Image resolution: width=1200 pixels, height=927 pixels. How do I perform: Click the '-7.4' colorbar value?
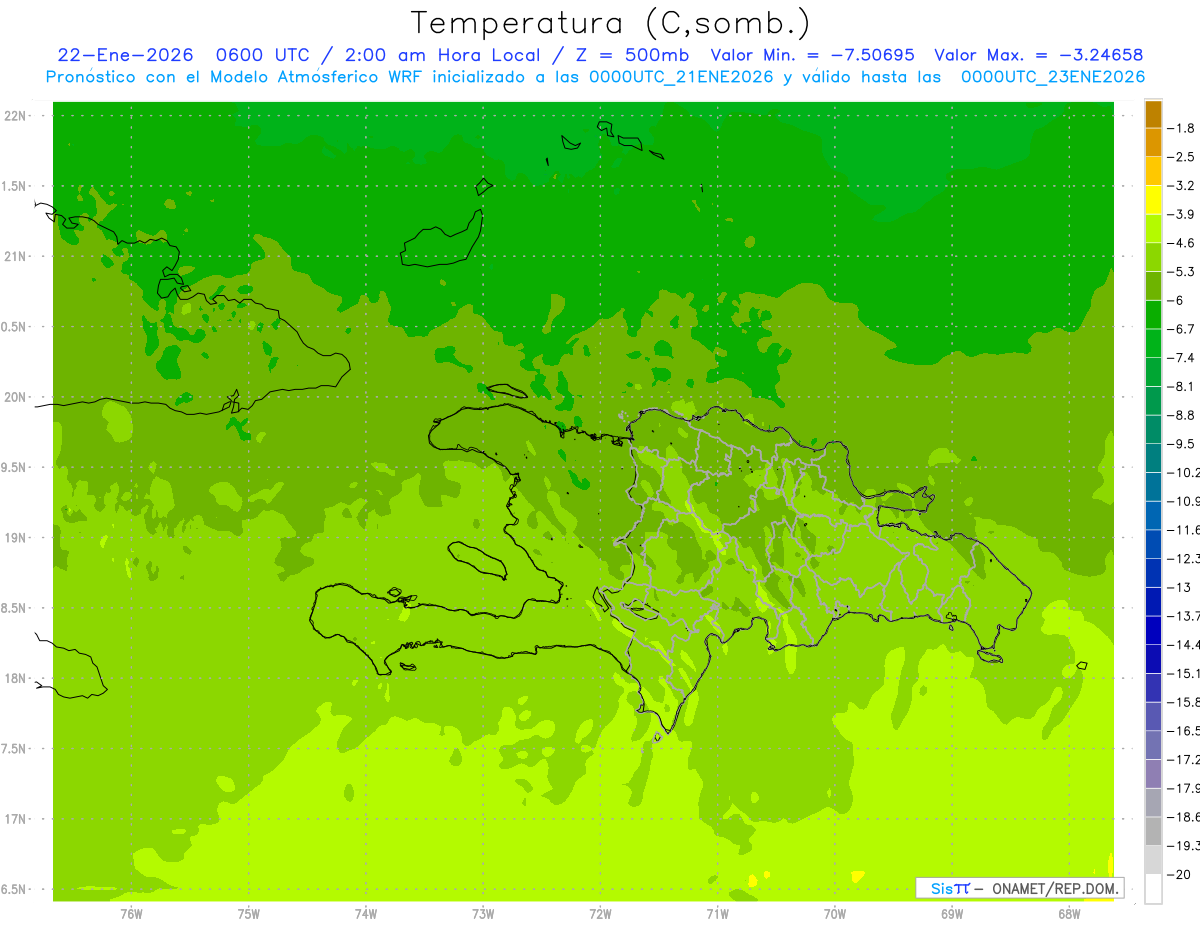click(1182, 358)
